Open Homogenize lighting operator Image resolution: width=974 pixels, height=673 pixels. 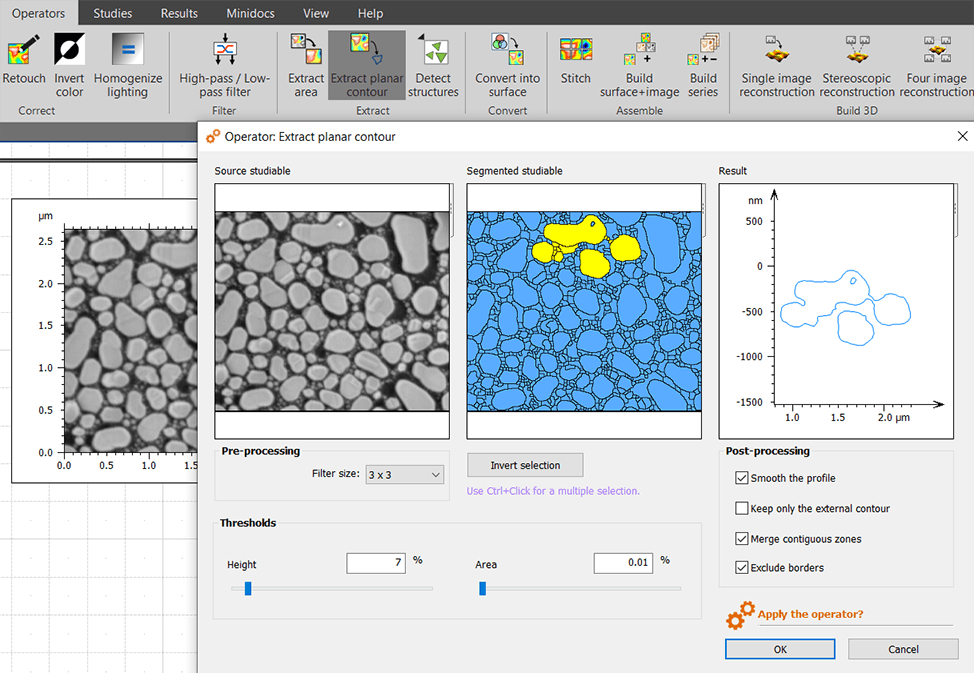(127, 50)
